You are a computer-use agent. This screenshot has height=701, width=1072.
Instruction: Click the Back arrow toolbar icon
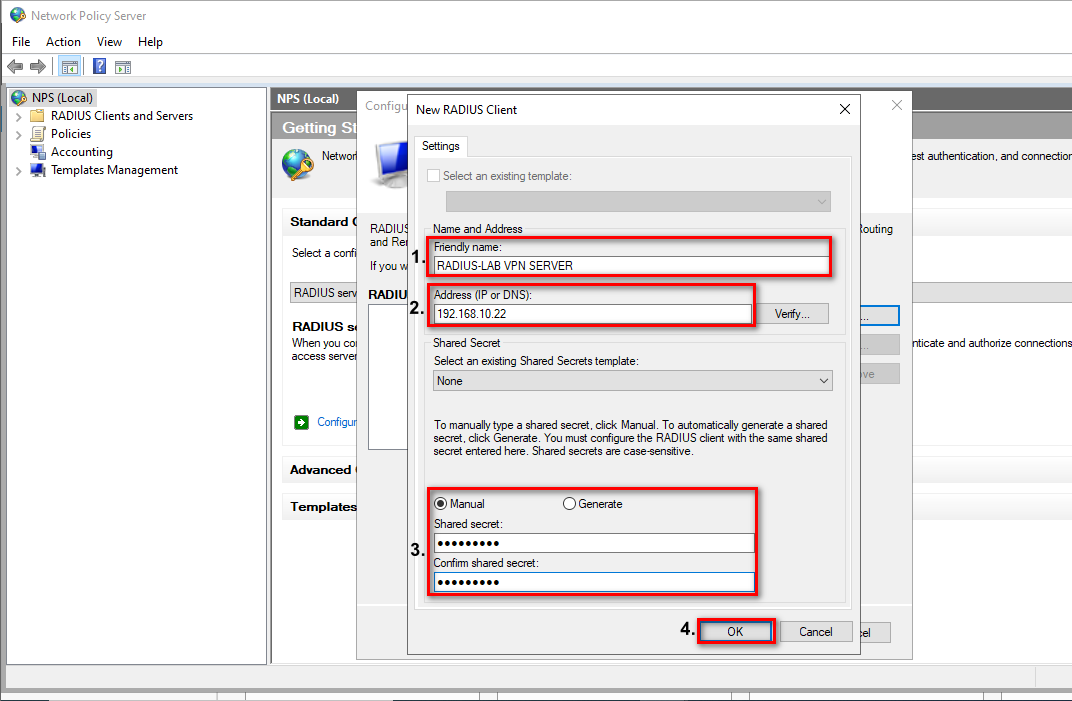click(15, 67)
